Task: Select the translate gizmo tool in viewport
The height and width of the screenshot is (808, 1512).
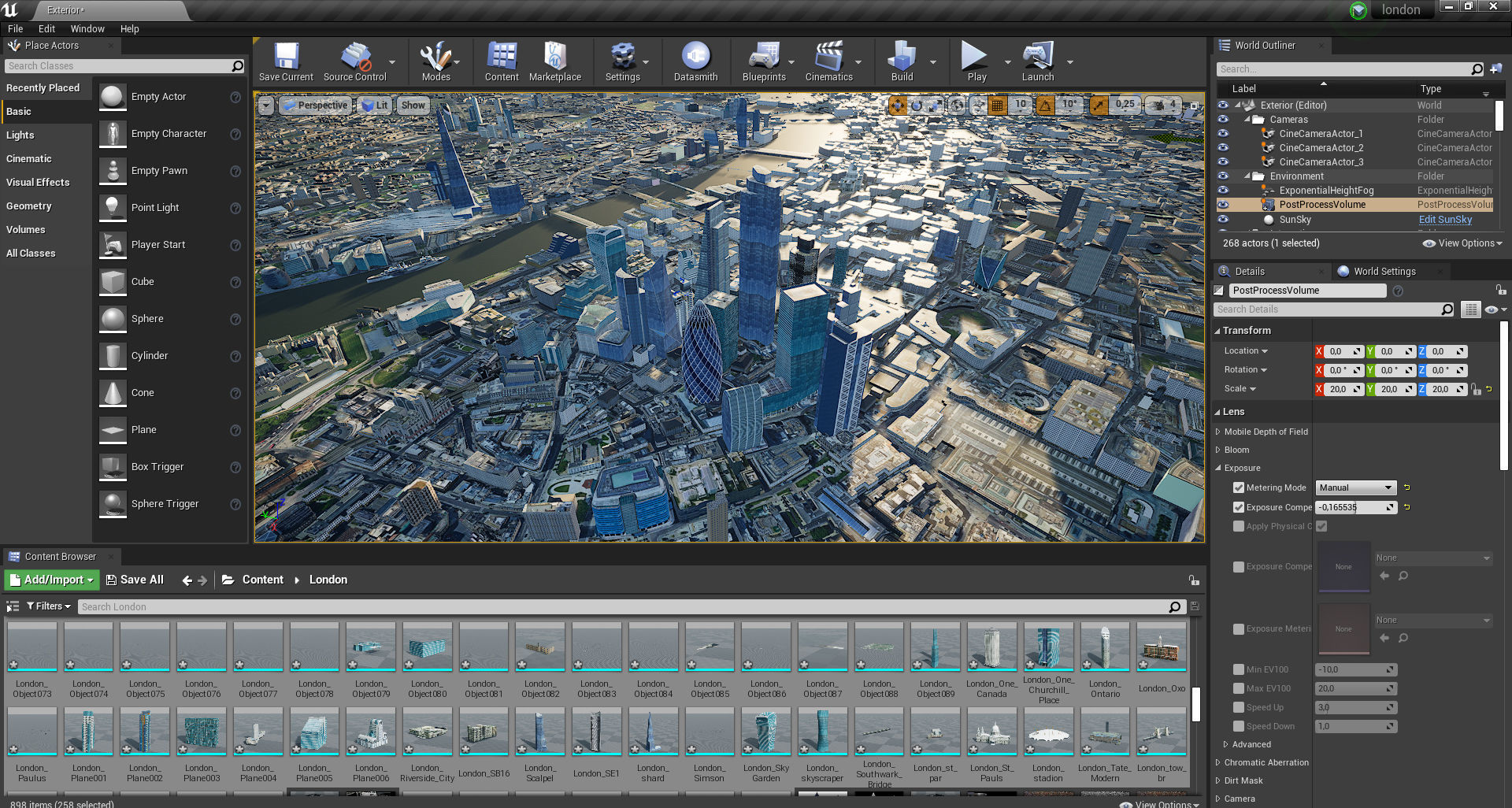Action: point(898,105)
